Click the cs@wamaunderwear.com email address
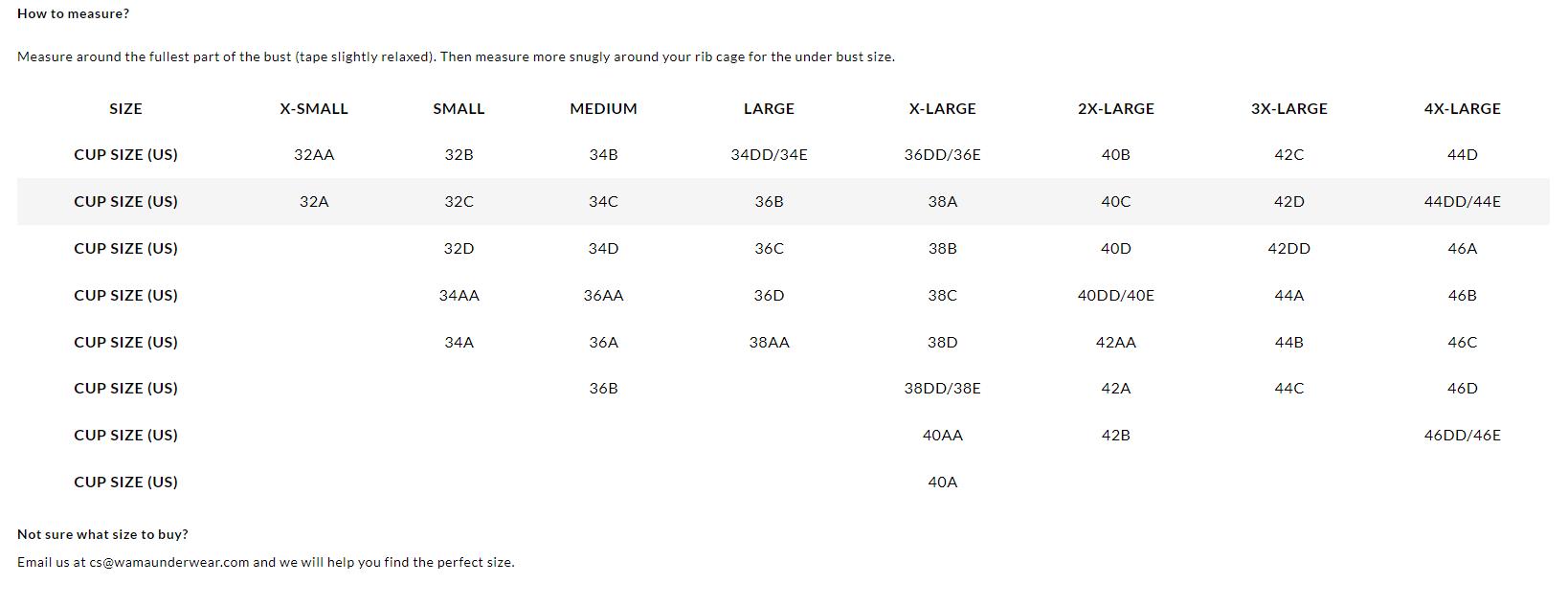Screen dimensions: 1568x606 168,562
